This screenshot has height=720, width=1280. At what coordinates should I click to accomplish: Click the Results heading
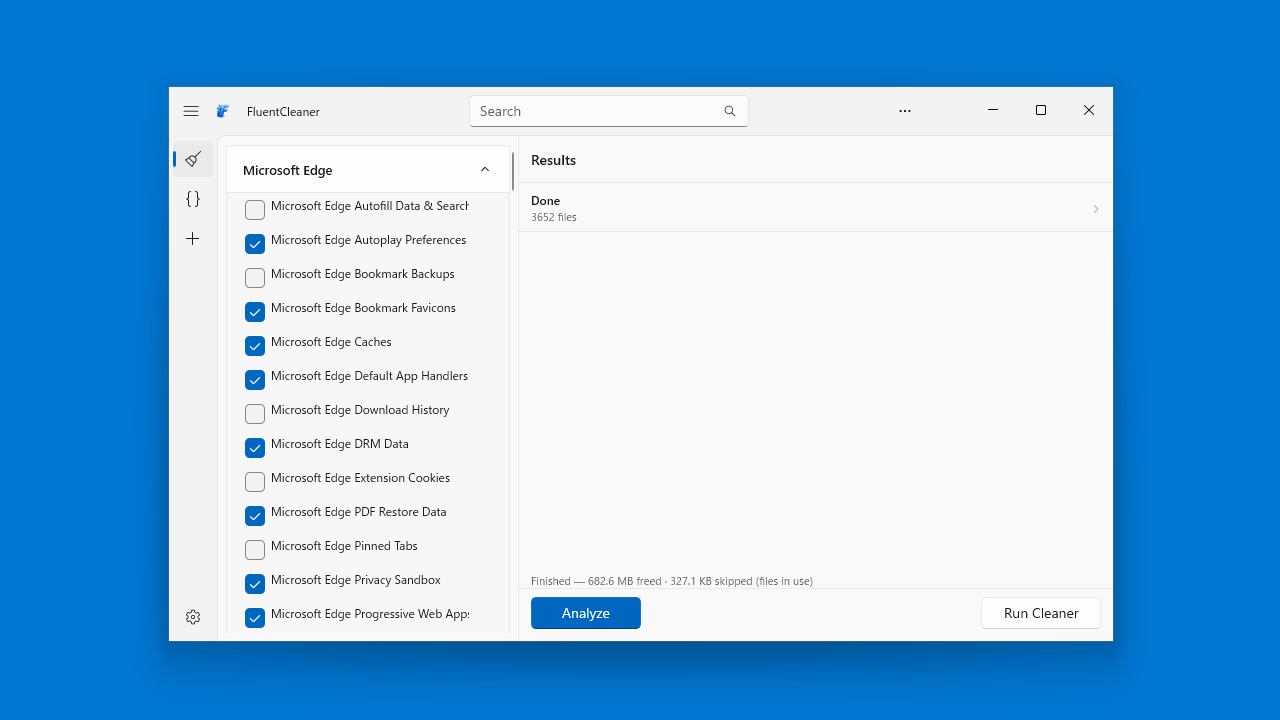tap(554, 160)
